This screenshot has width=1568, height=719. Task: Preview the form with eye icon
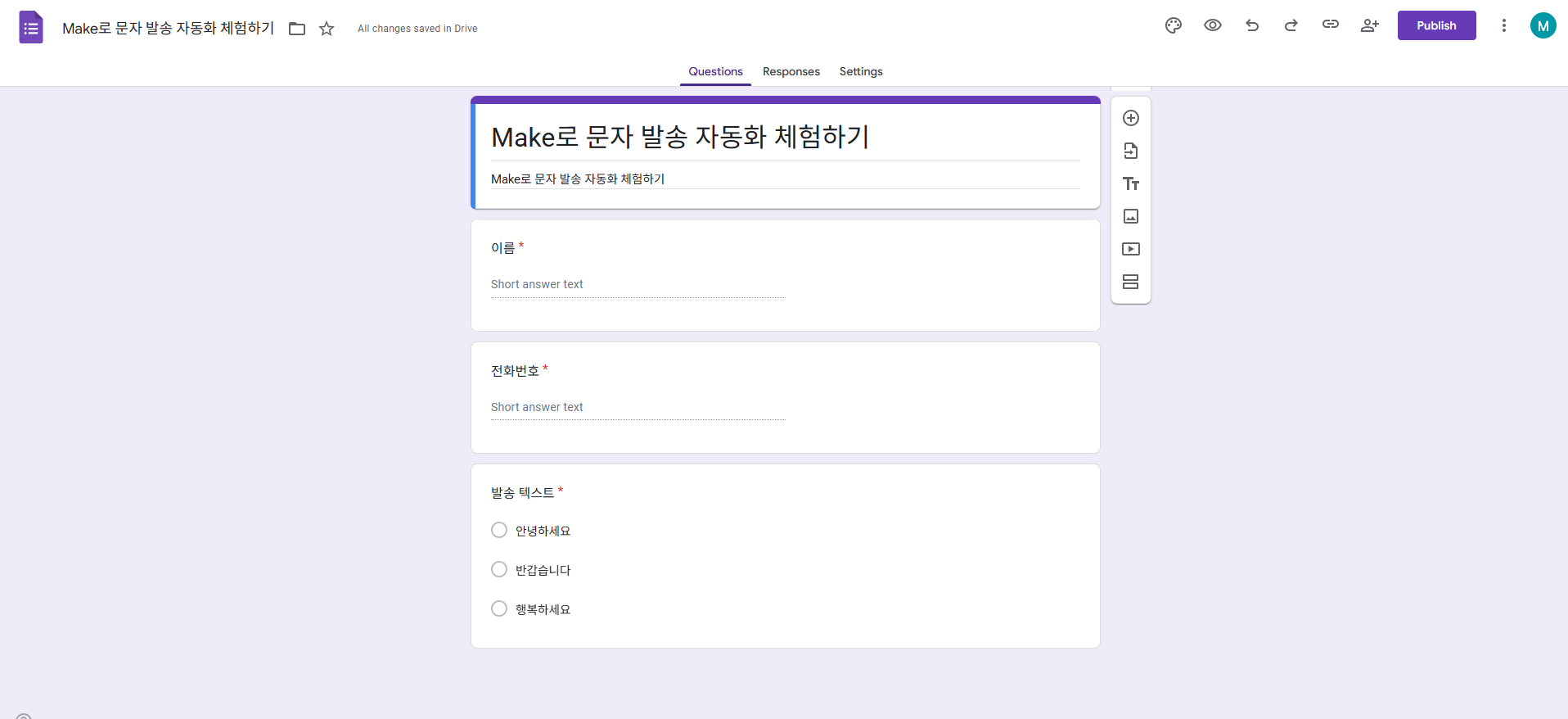[1213, 25]
